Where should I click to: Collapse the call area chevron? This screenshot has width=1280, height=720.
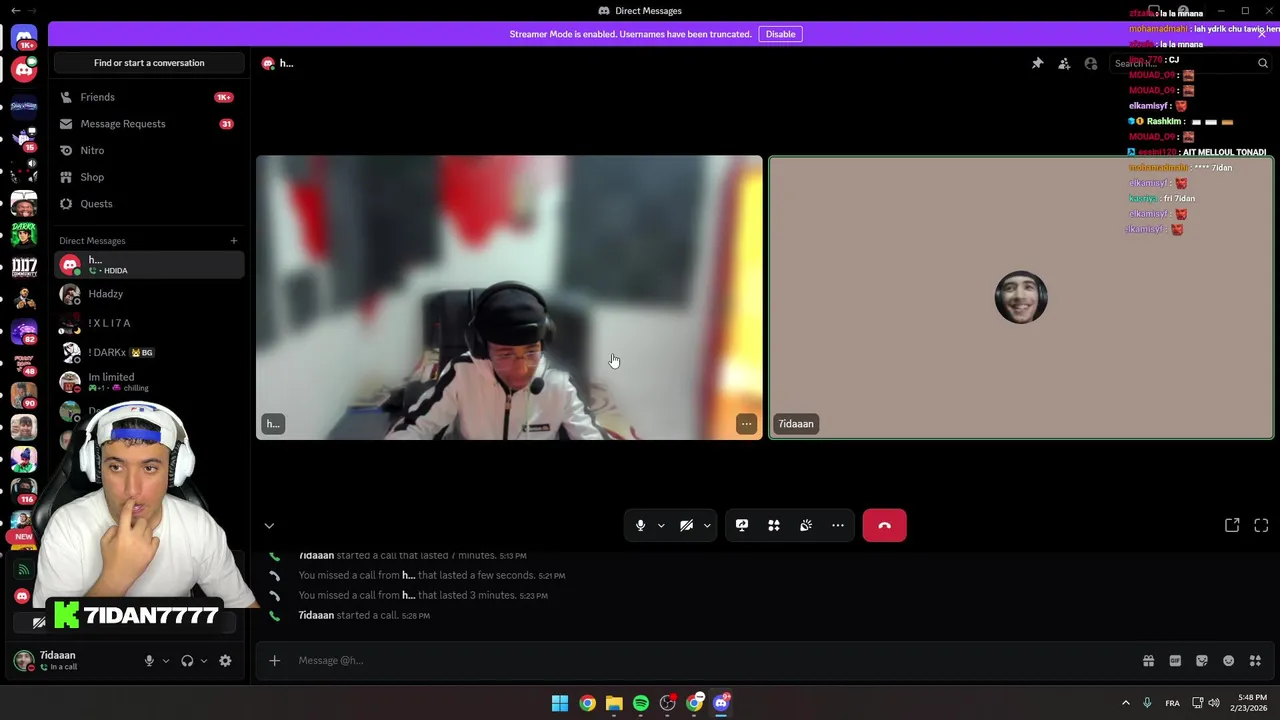269,525
